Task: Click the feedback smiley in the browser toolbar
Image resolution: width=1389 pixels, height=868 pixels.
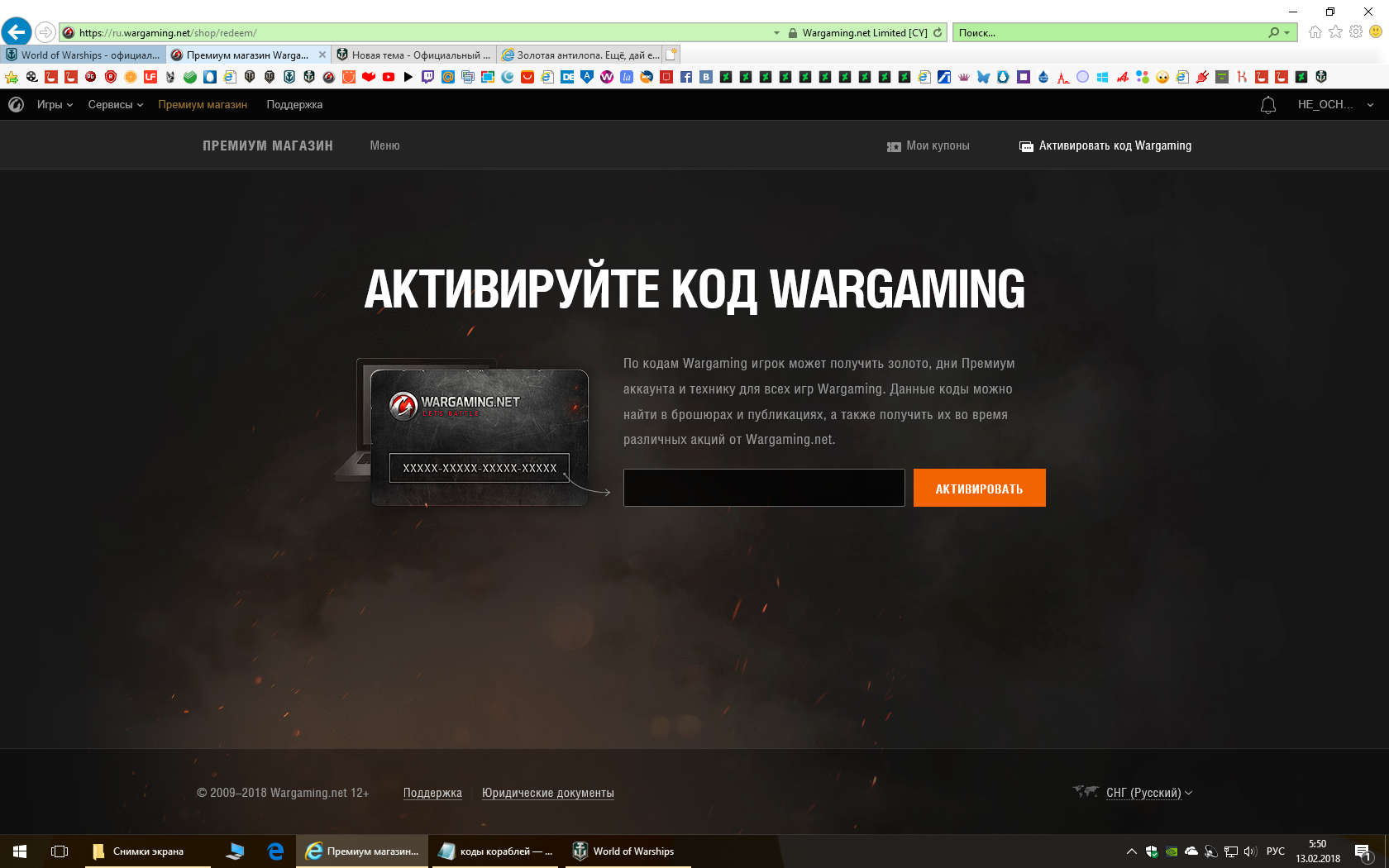Action: pyautogui.click(x=1376, y=31)
